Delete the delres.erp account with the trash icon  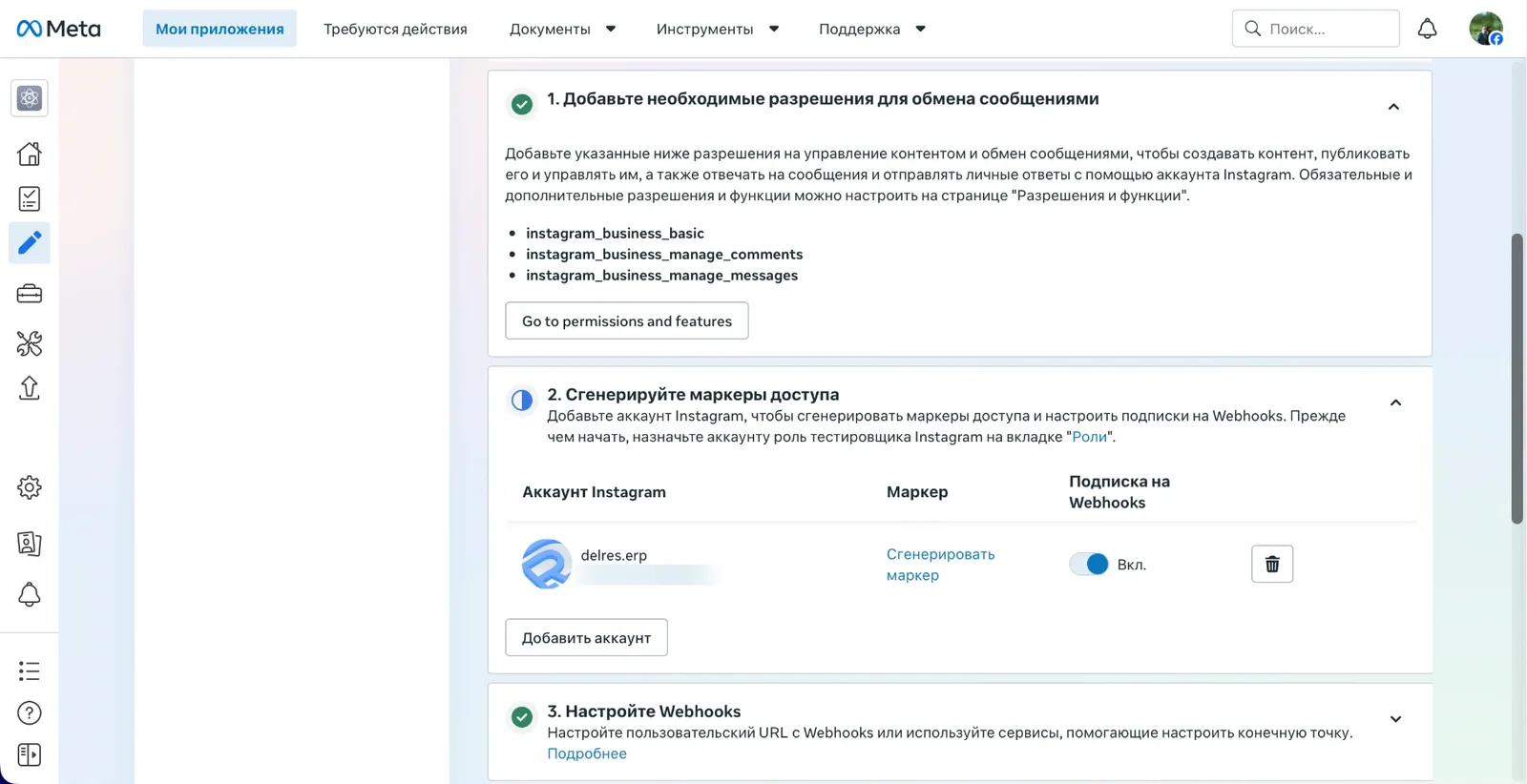pos(1272,564)
